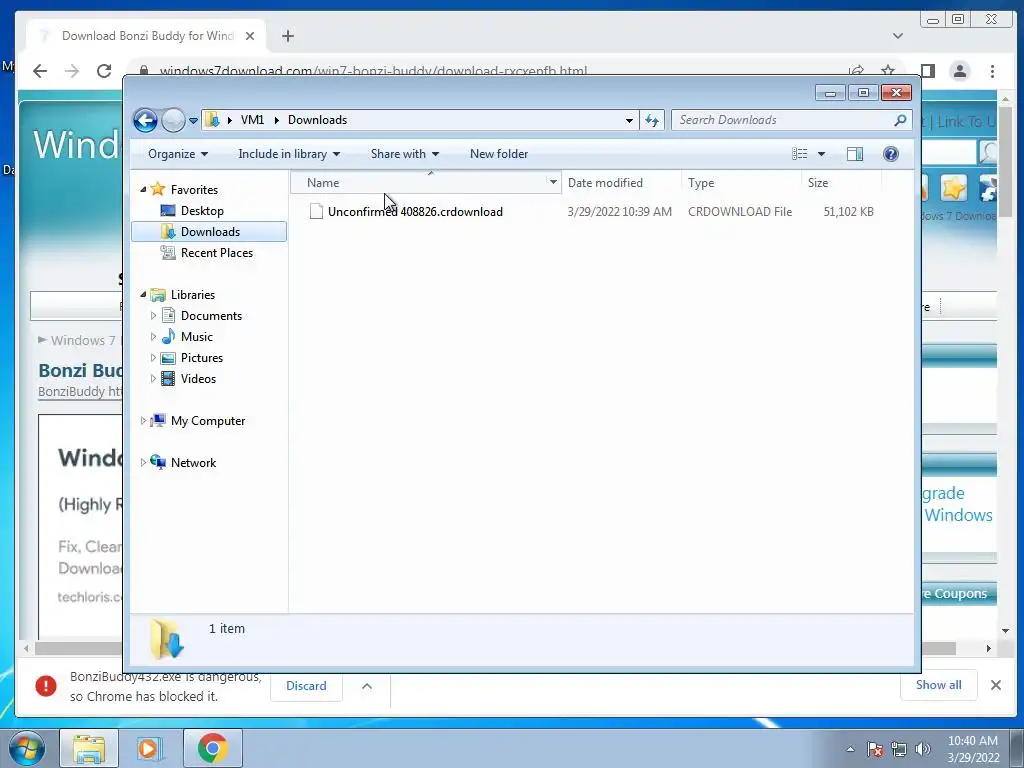The width and height of the screenshot is (1024, 768).
Task: Select Favorites in the navigation pane
Action: 194,189
